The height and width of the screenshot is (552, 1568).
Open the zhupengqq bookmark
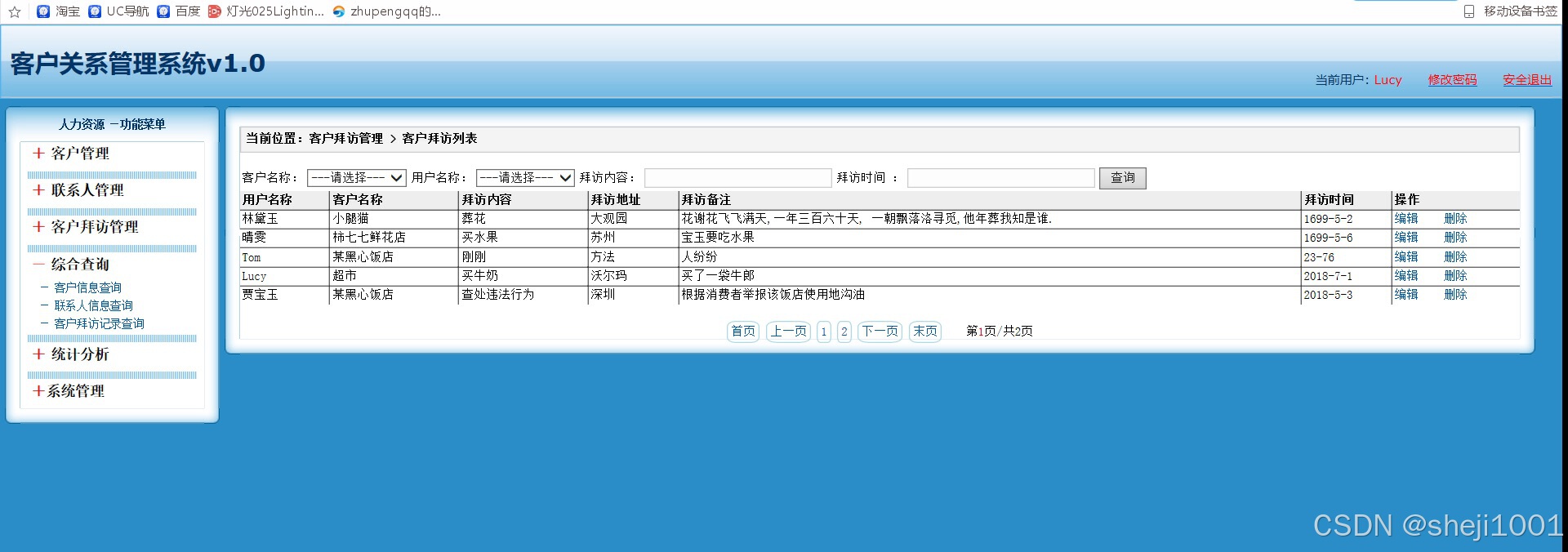pos(386,11)
